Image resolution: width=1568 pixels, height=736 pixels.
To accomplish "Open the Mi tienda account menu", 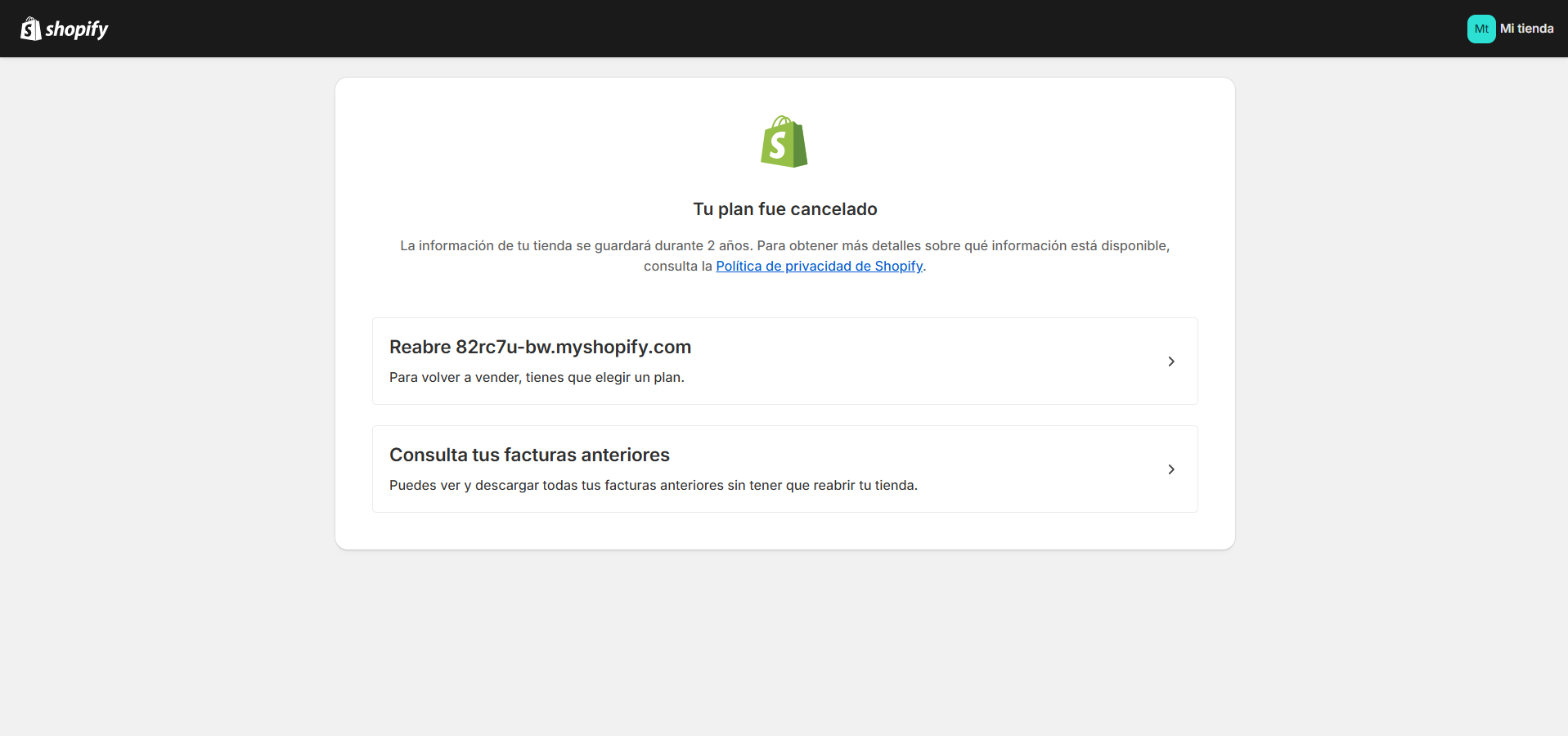I will (x=1511, y=29).
